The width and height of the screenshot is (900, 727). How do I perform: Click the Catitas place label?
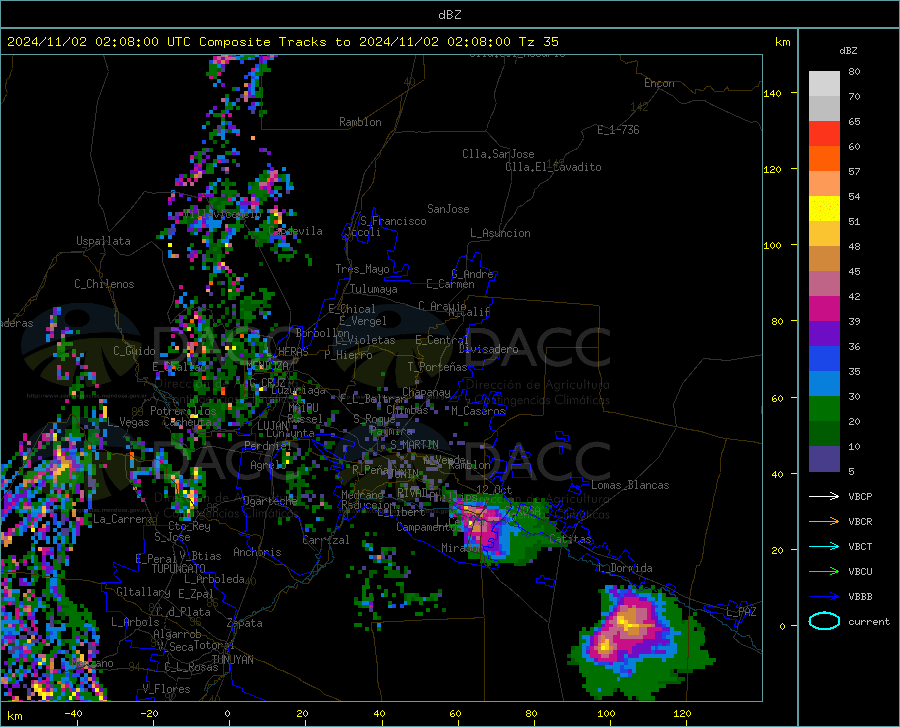click(570, 539)
